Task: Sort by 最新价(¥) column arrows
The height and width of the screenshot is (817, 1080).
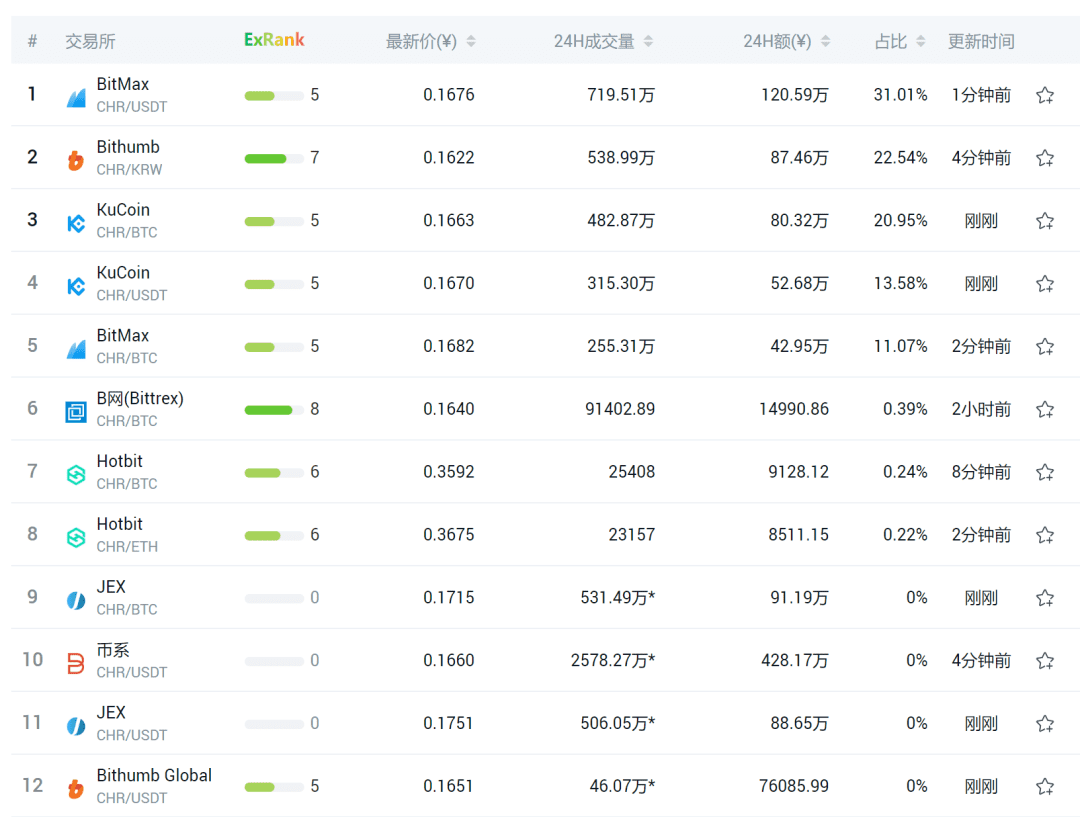Action: click(471, 41)
